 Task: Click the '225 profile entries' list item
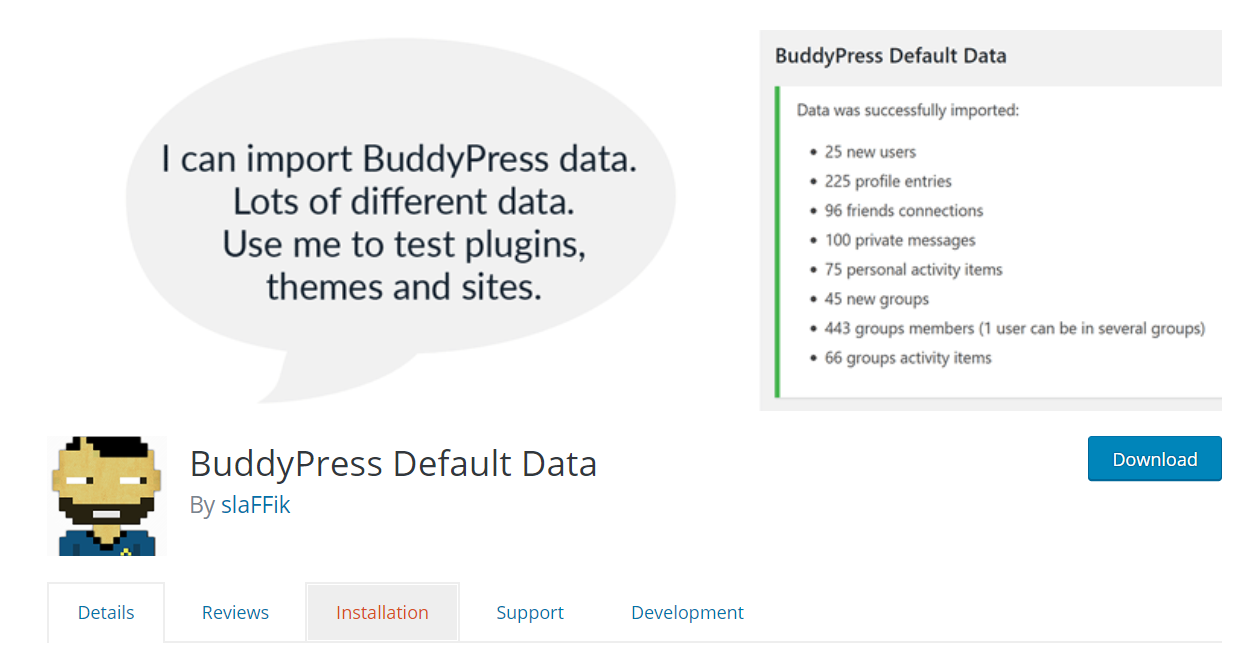(888, 181)
